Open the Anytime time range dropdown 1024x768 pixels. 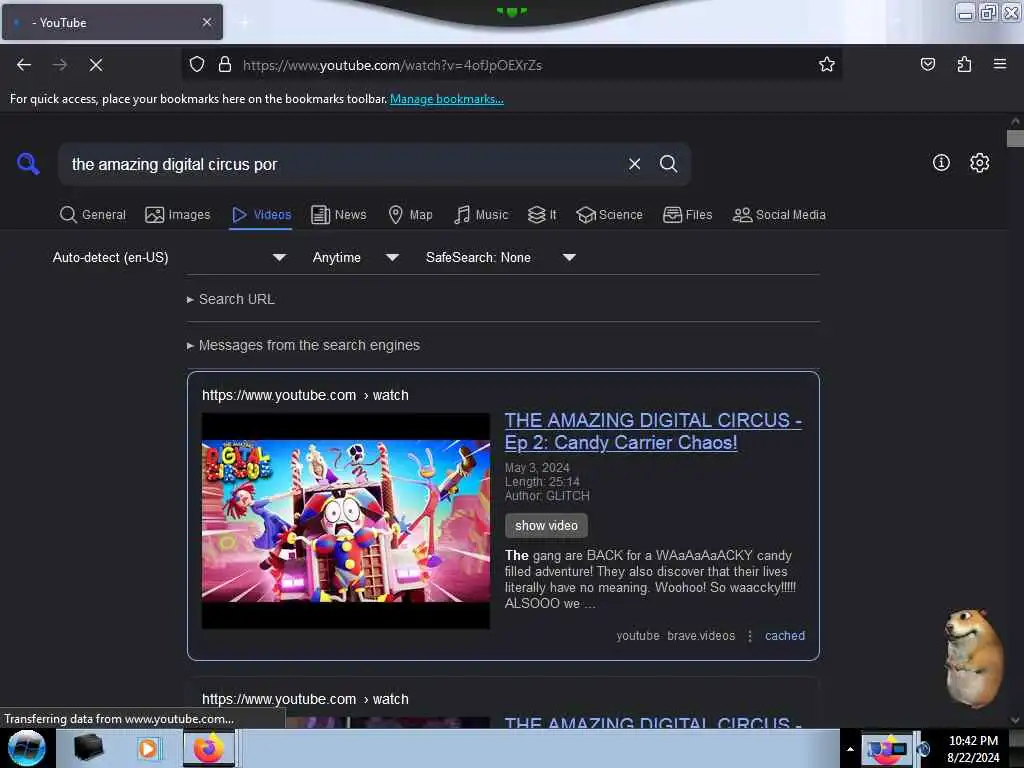(x=355, y=257)
